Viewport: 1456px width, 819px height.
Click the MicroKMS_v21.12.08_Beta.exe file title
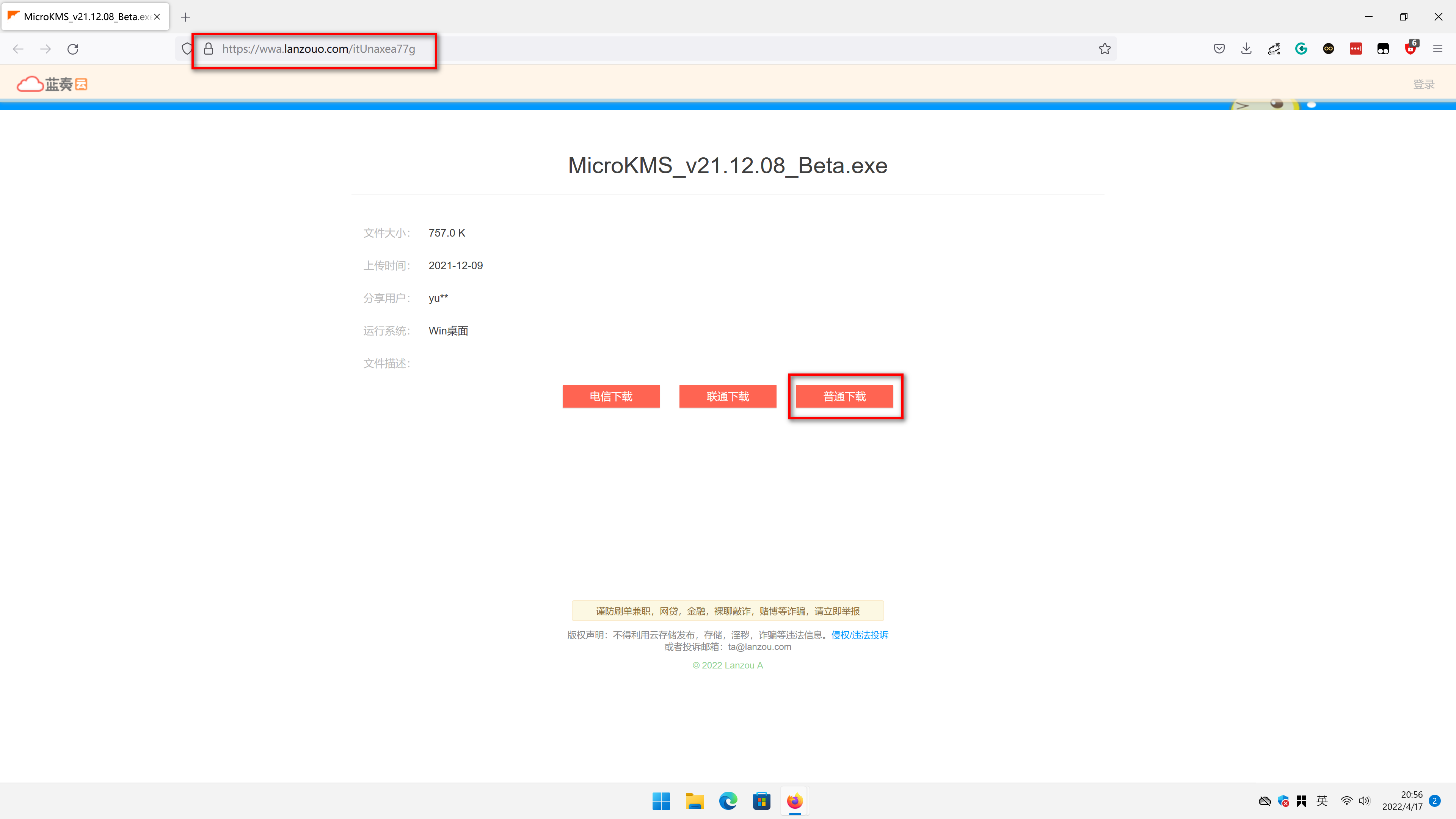tap(728, 166)
